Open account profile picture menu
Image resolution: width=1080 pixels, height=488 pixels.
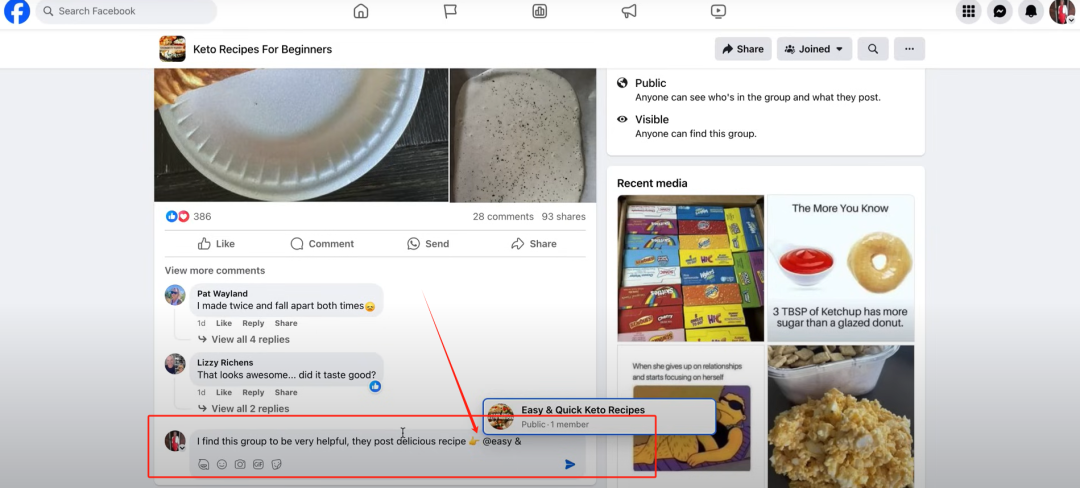pyautogui.click(x=1062, y=12)
